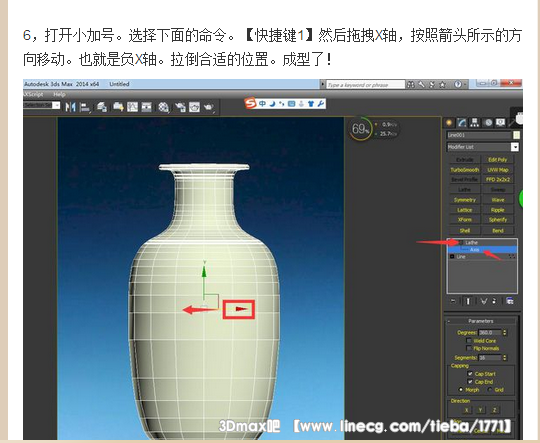The width and height of the screenshot is (540, 443).
Task: Click the Line001 object name field
Action: (x=479, y=135)
